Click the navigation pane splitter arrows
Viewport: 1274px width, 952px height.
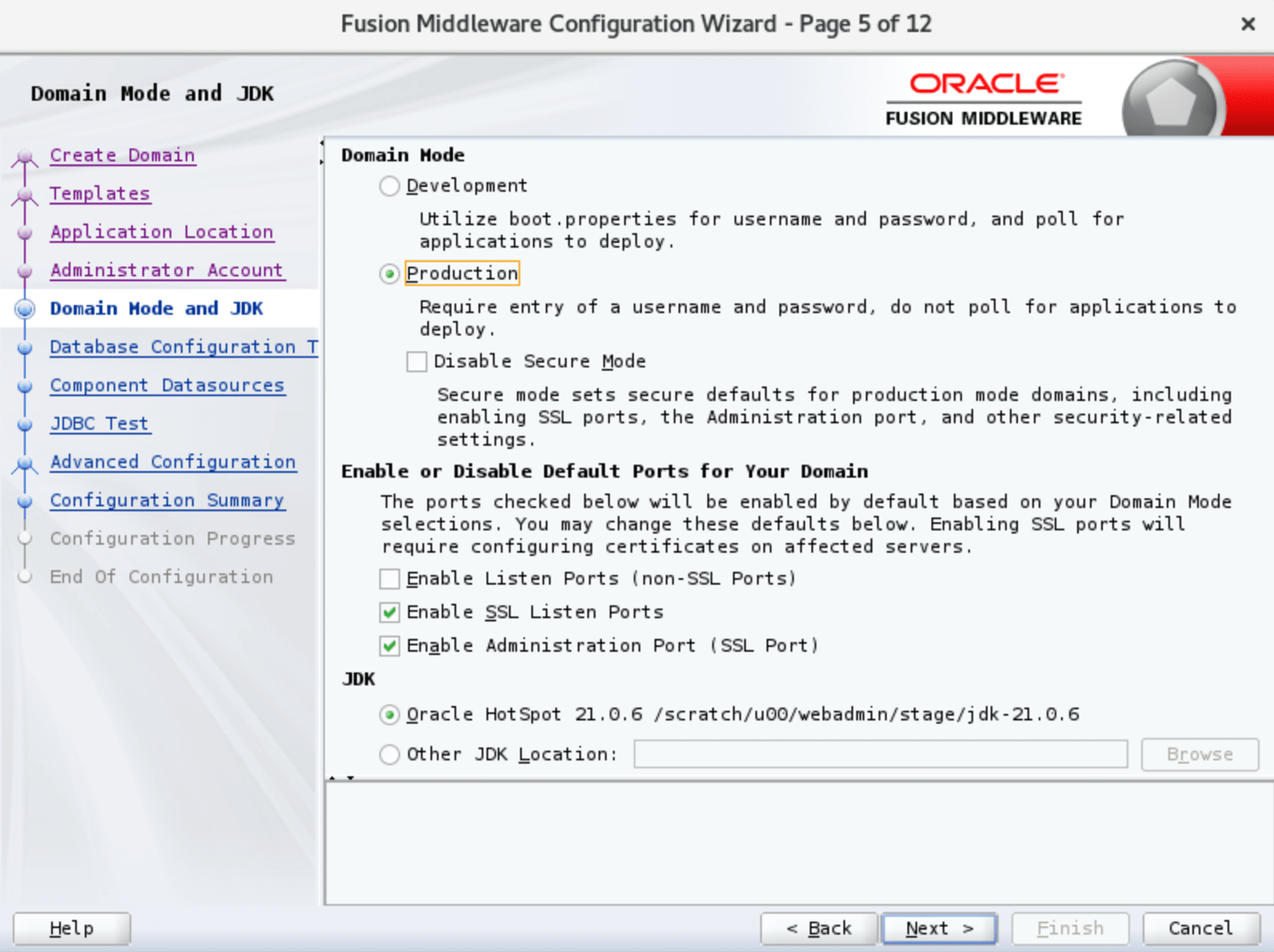(322, 152)
